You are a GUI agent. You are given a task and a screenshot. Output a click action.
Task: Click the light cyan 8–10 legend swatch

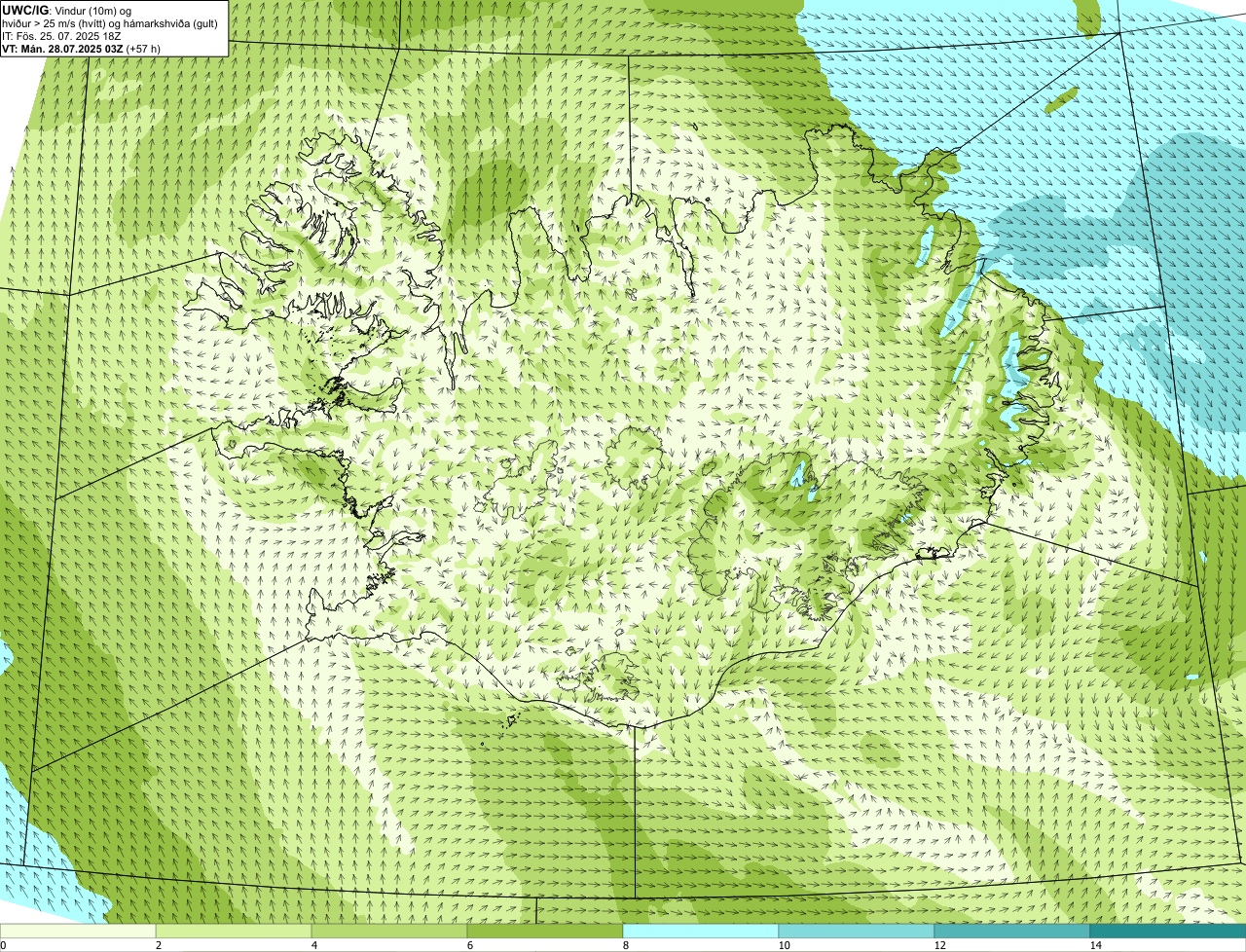coord(701,931)
